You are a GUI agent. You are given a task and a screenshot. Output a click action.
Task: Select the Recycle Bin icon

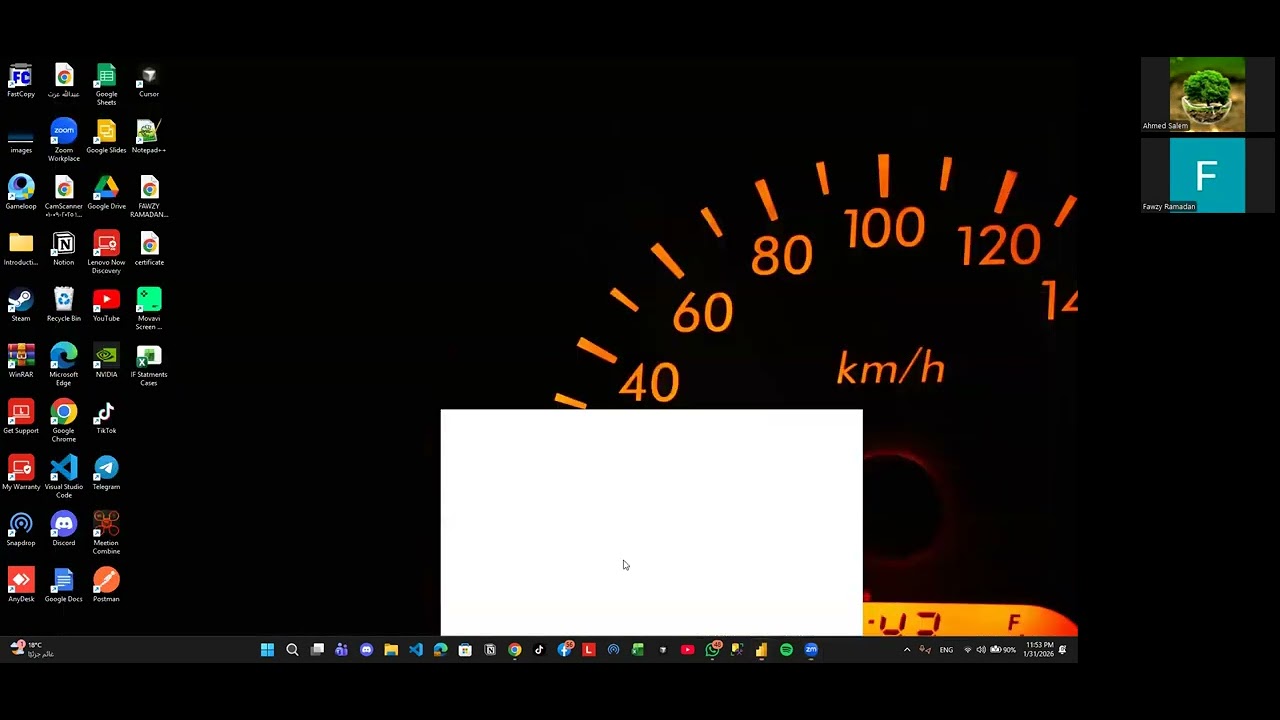(x=63, y=306)
